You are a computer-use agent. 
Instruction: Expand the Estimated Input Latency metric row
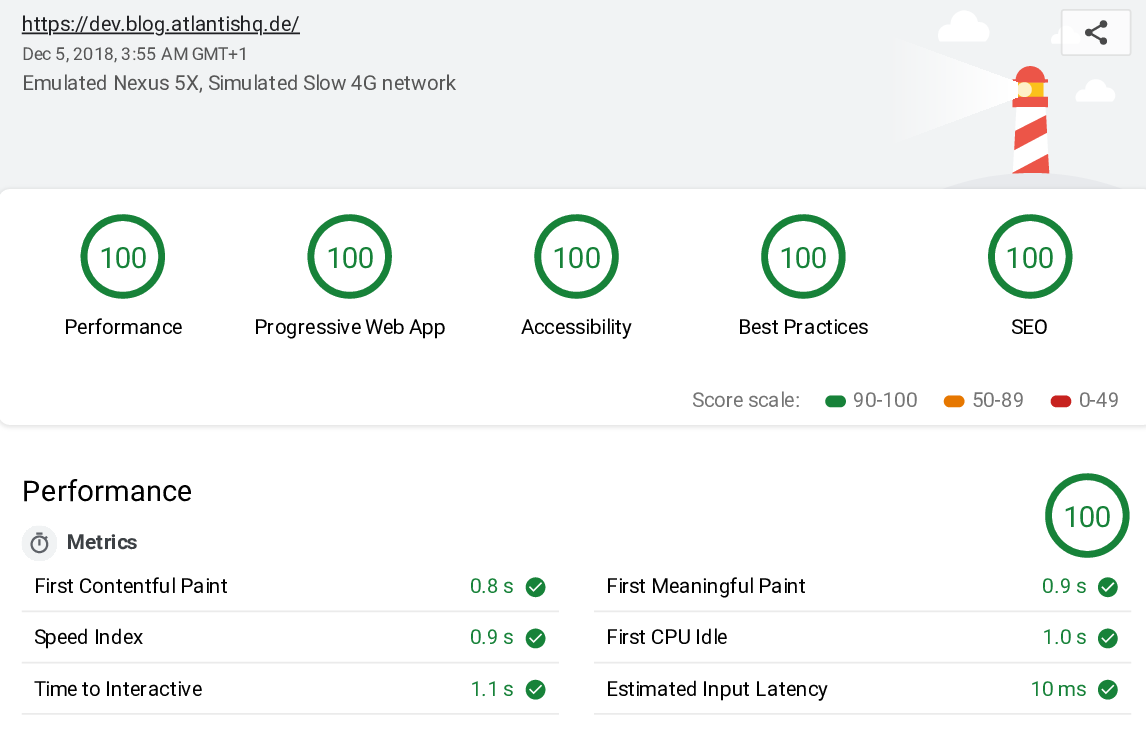(x=717, y=690)
